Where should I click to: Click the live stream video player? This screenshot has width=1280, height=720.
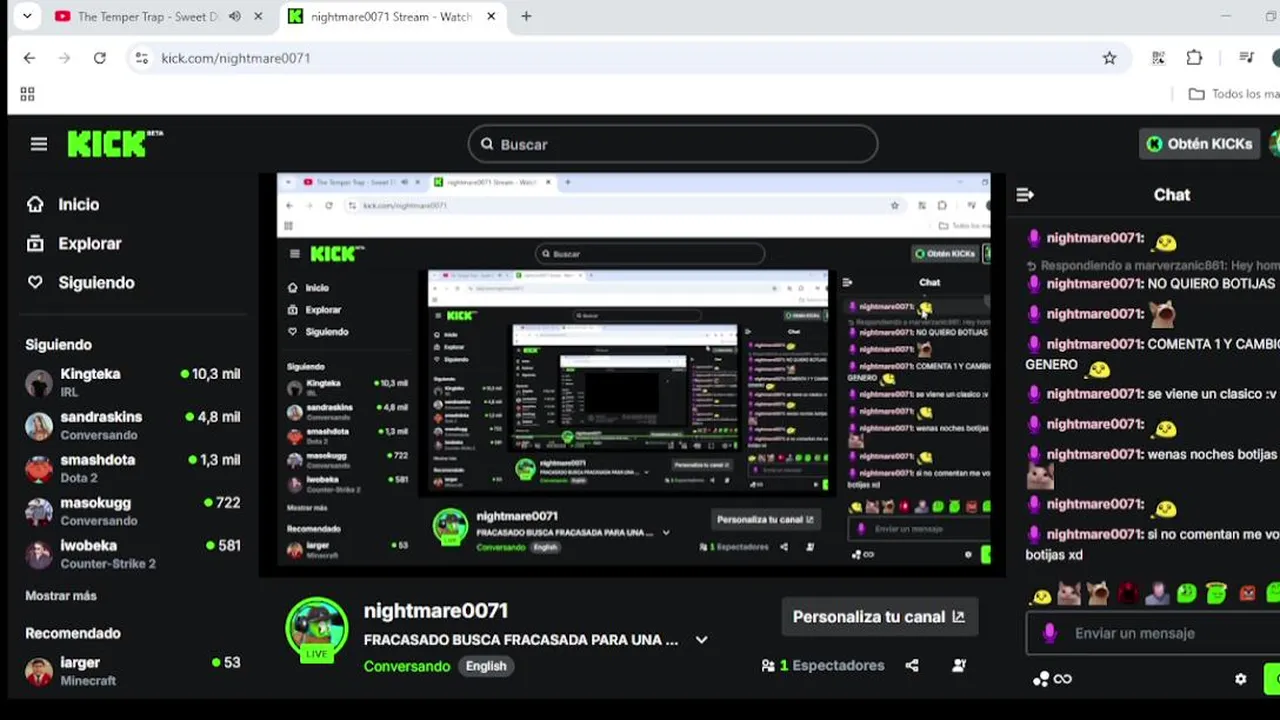click(x=632, y=375)
